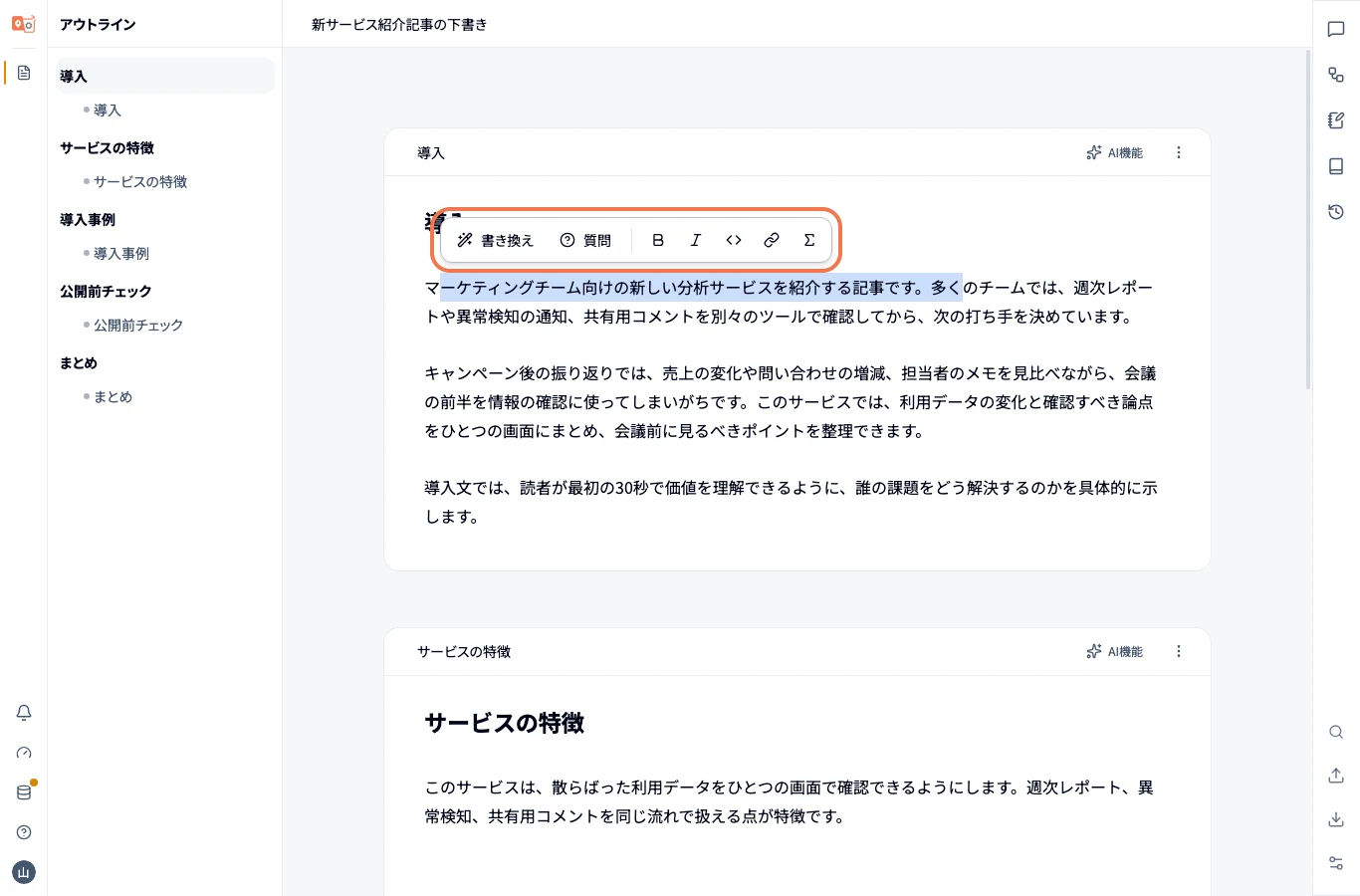1360x896 pixels.
Task: Open the flow diagram panel icon
Action: pyautogui.click(x=1336, y=75)
